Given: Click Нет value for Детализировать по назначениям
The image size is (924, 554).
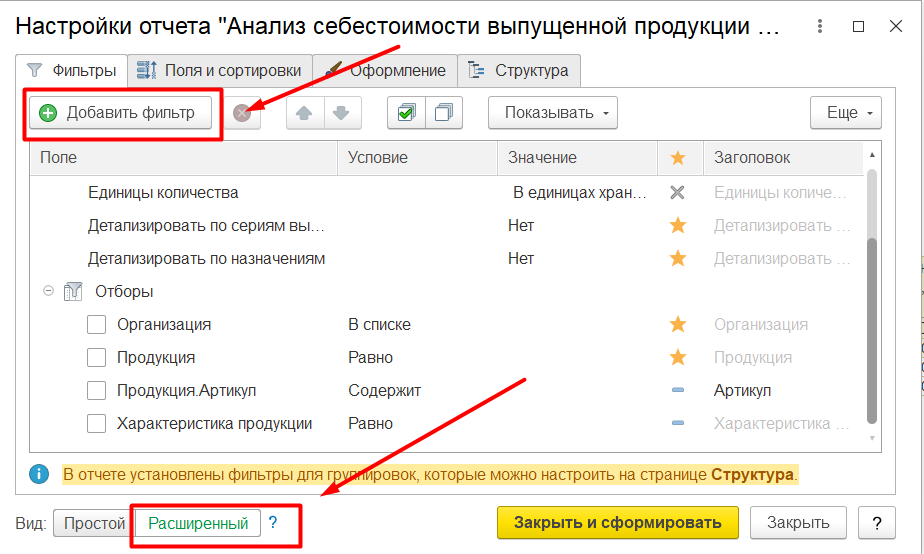Looking at the screenshot, I should 521,259.
